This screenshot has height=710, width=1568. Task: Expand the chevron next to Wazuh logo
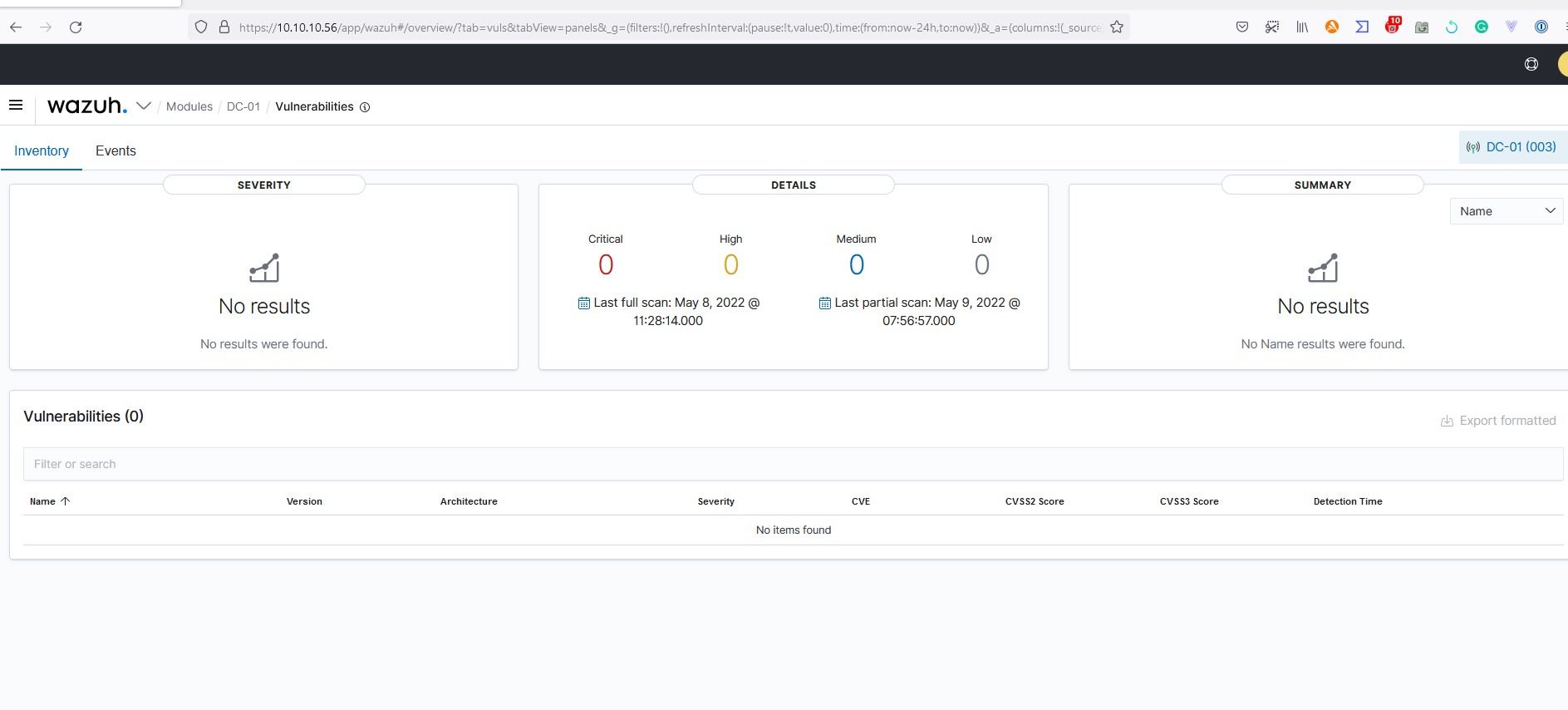pyautogui.click(x=144, y=106)
